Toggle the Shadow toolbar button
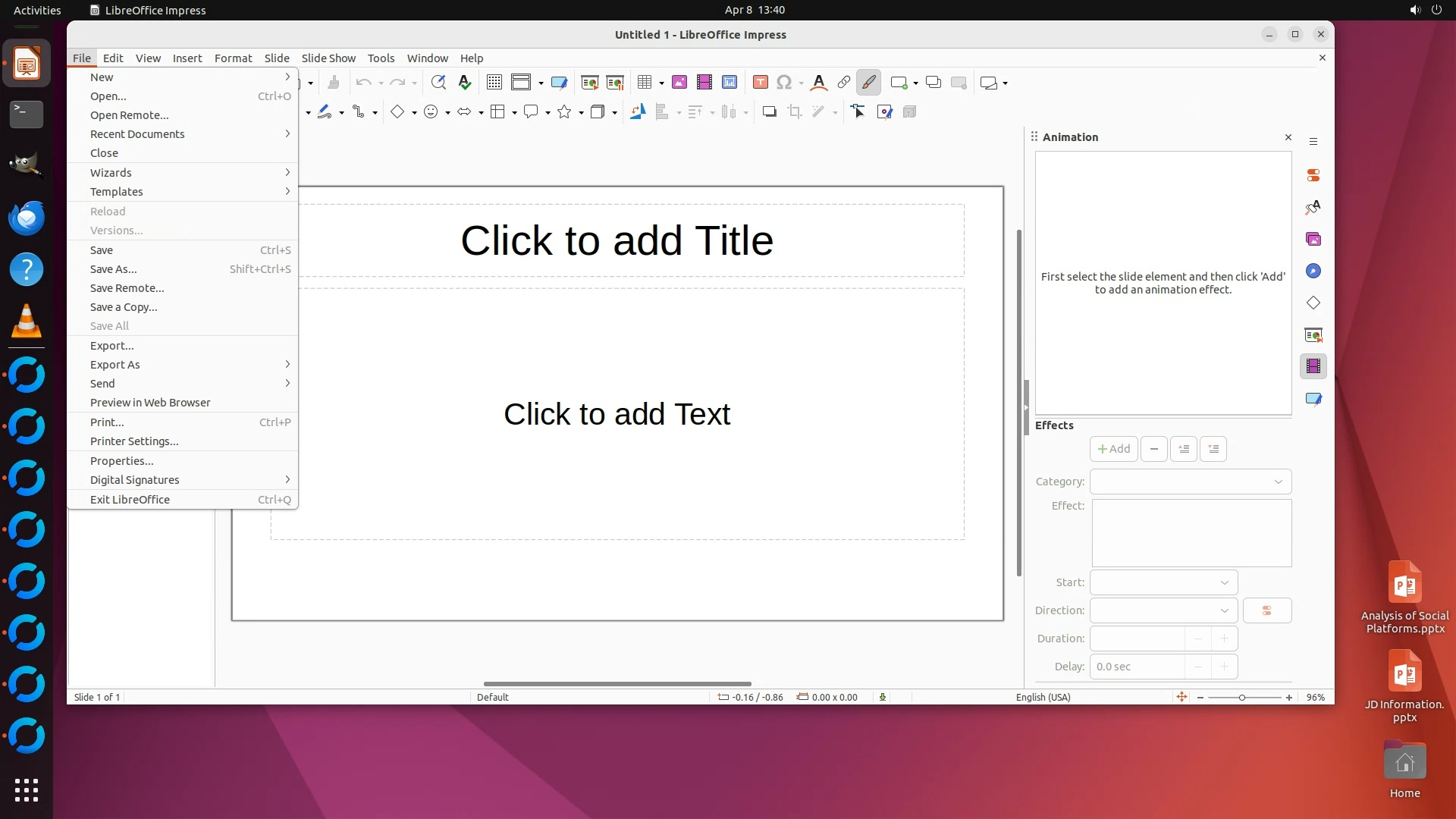The height and width of the screenshot is (819, 1456). coord(769,112)
